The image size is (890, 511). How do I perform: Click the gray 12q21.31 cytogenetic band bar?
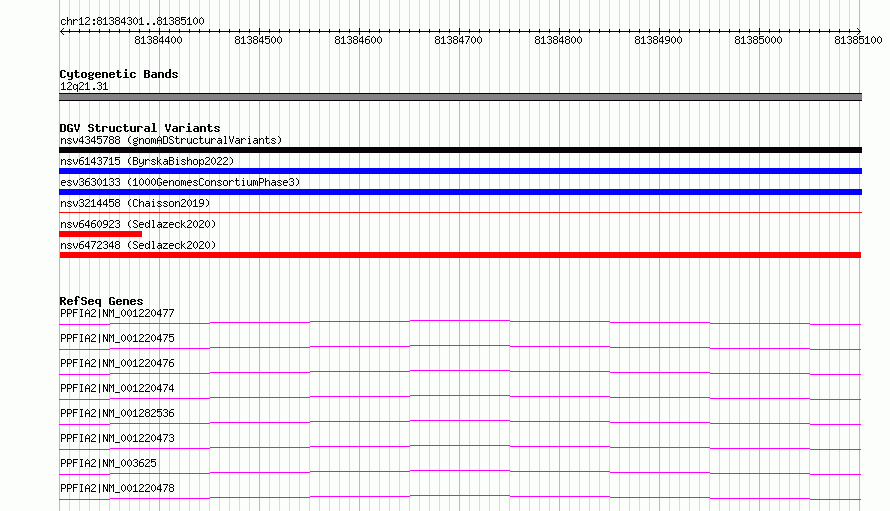tap(460, 97)
